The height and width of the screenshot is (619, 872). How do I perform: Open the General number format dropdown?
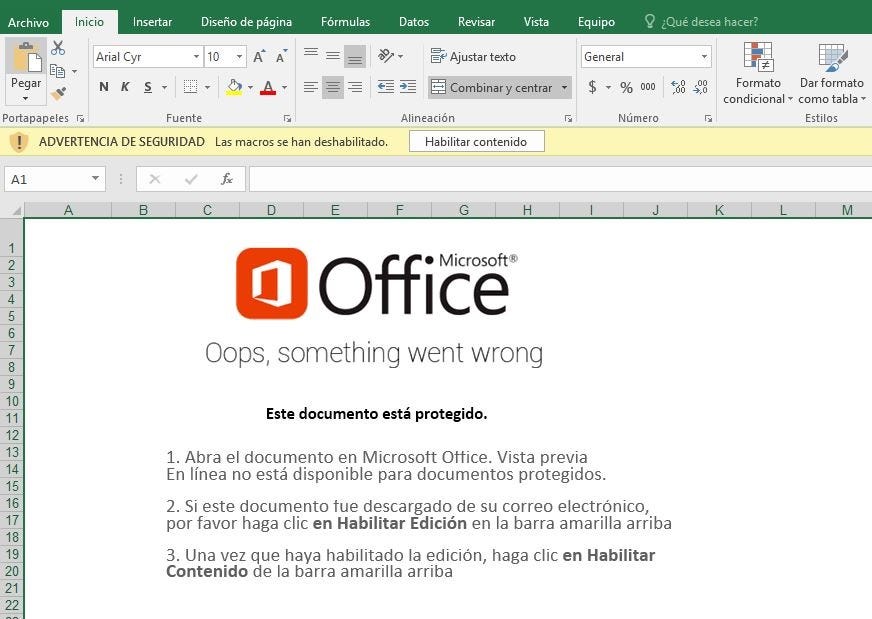[704, 56]
